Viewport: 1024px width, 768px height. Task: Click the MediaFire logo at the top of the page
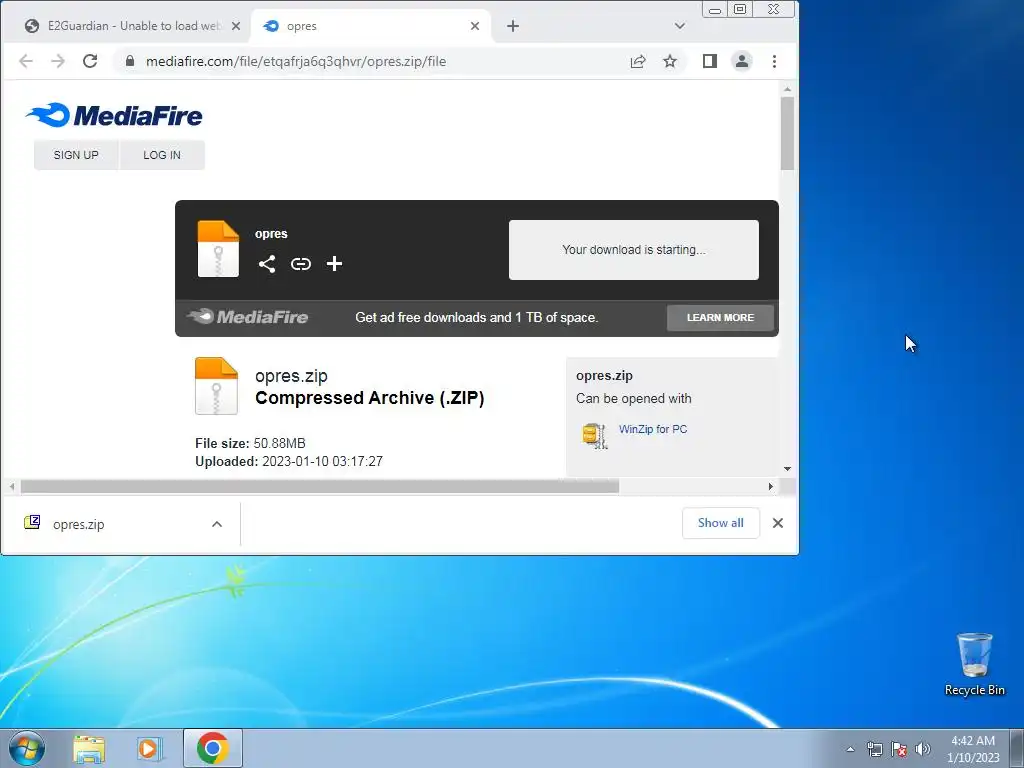(x=114, y=116)
